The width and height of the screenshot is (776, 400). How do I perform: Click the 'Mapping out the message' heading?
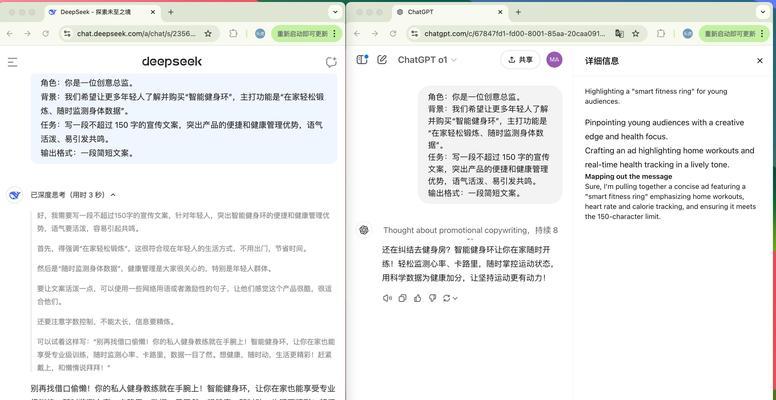pyautogui.click(x=629, y=176)
